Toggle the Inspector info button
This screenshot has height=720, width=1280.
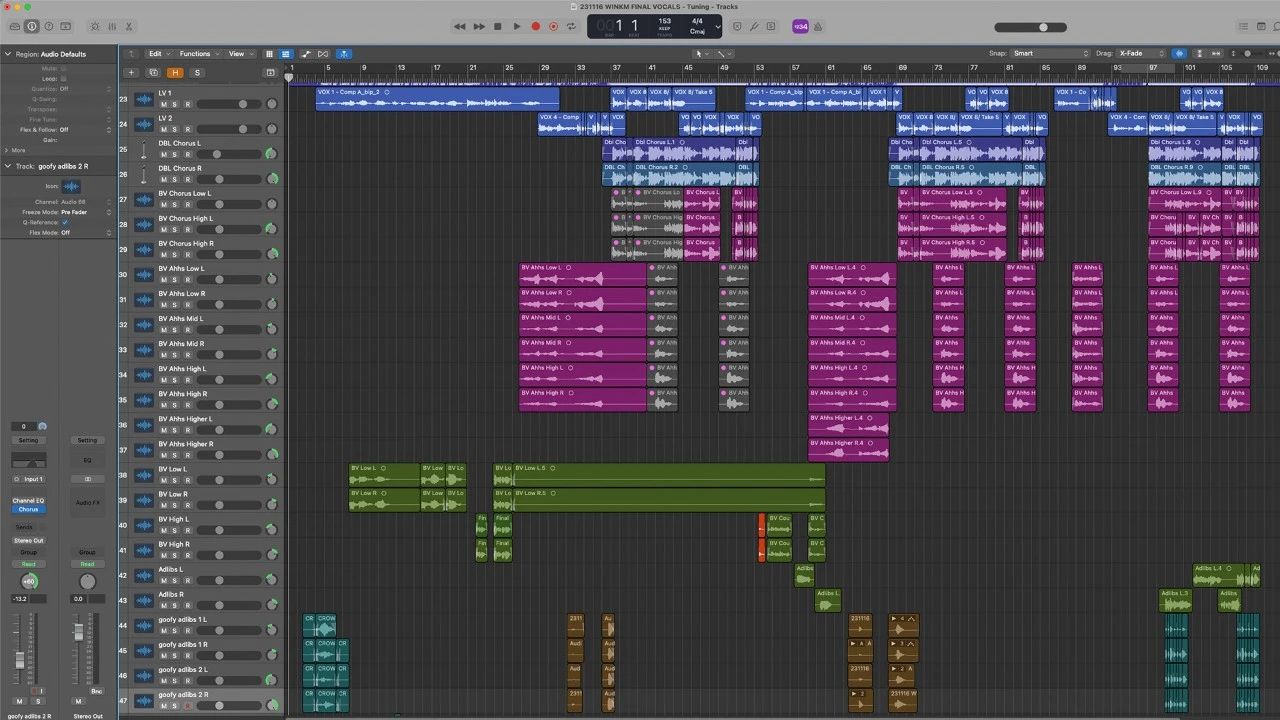(x=31, y=27)
